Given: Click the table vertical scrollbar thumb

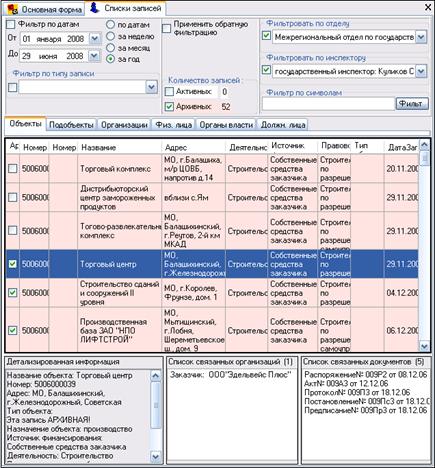Looking at the screenshot, I should [424, 158].
